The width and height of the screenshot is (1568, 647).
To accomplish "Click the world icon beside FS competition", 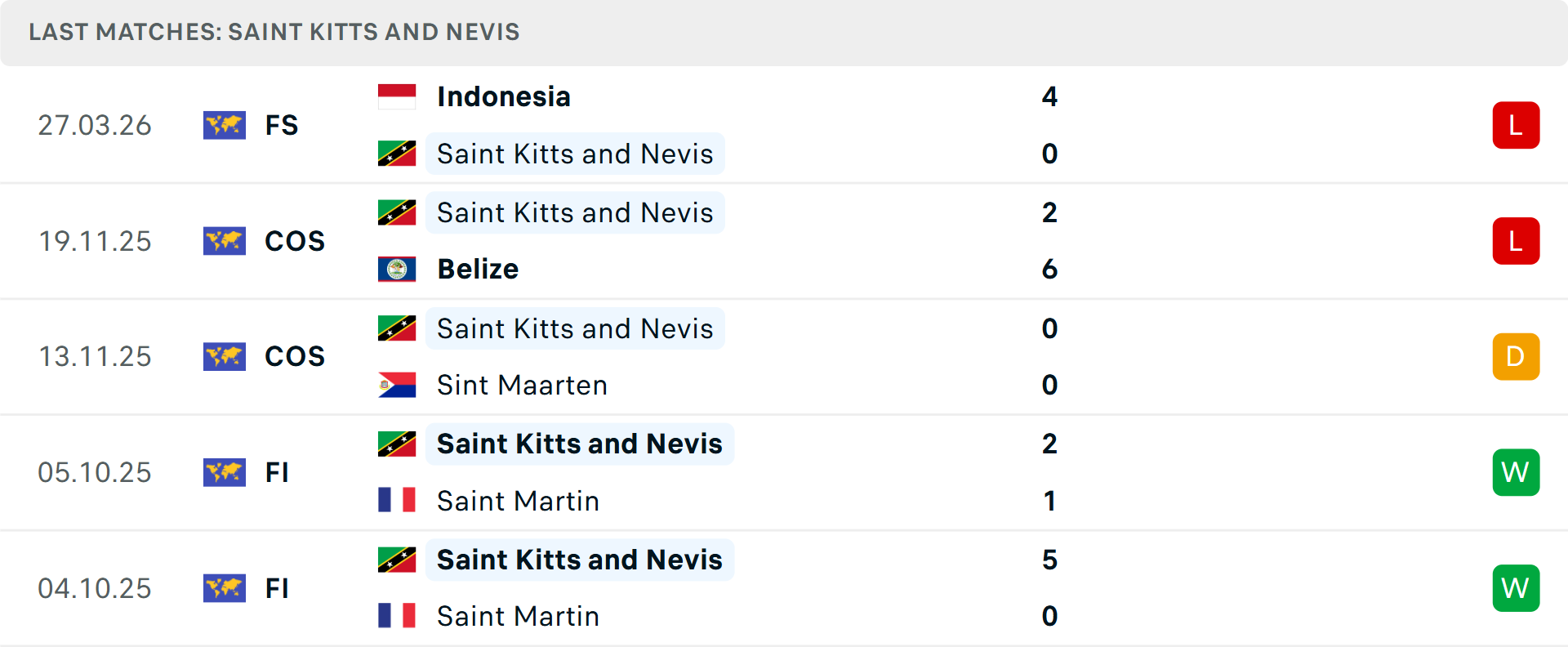I will click(225, 125).
